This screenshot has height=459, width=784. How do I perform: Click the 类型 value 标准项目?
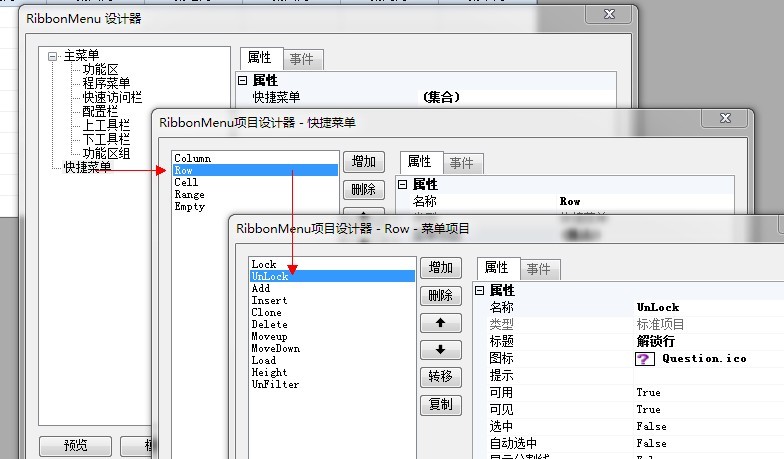(x=708, y=324)
